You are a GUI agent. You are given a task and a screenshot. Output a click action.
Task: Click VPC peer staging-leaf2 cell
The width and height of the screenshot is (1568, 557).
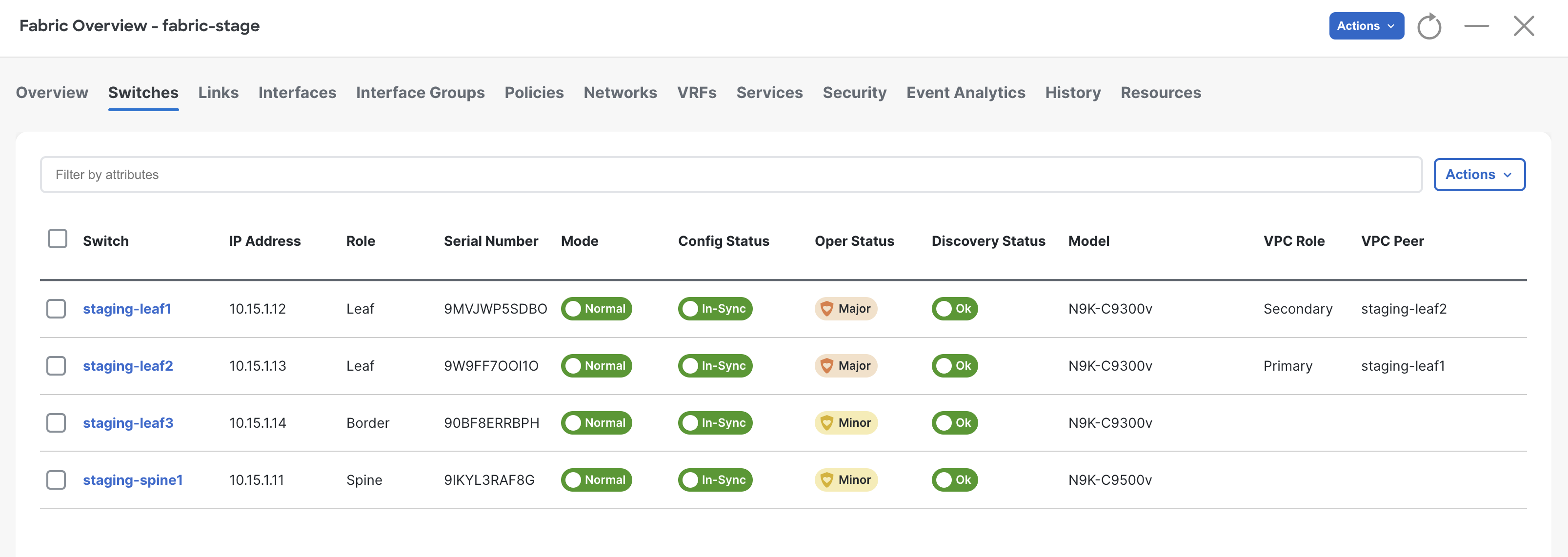click(1403, 309)
